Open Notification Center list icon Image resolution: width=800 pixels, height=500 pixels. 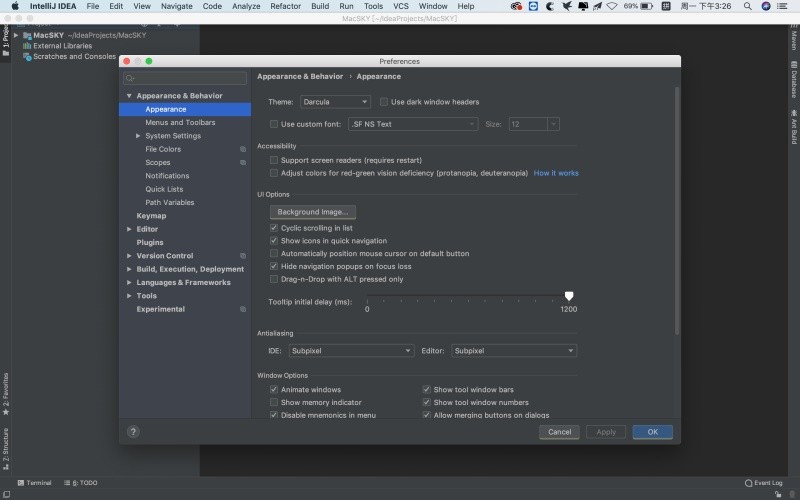[782, 6]
